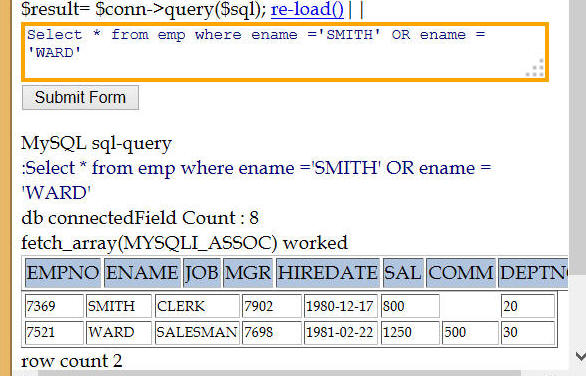Open the re-load() link
586x376 pixels.
[x=307, y=9]
